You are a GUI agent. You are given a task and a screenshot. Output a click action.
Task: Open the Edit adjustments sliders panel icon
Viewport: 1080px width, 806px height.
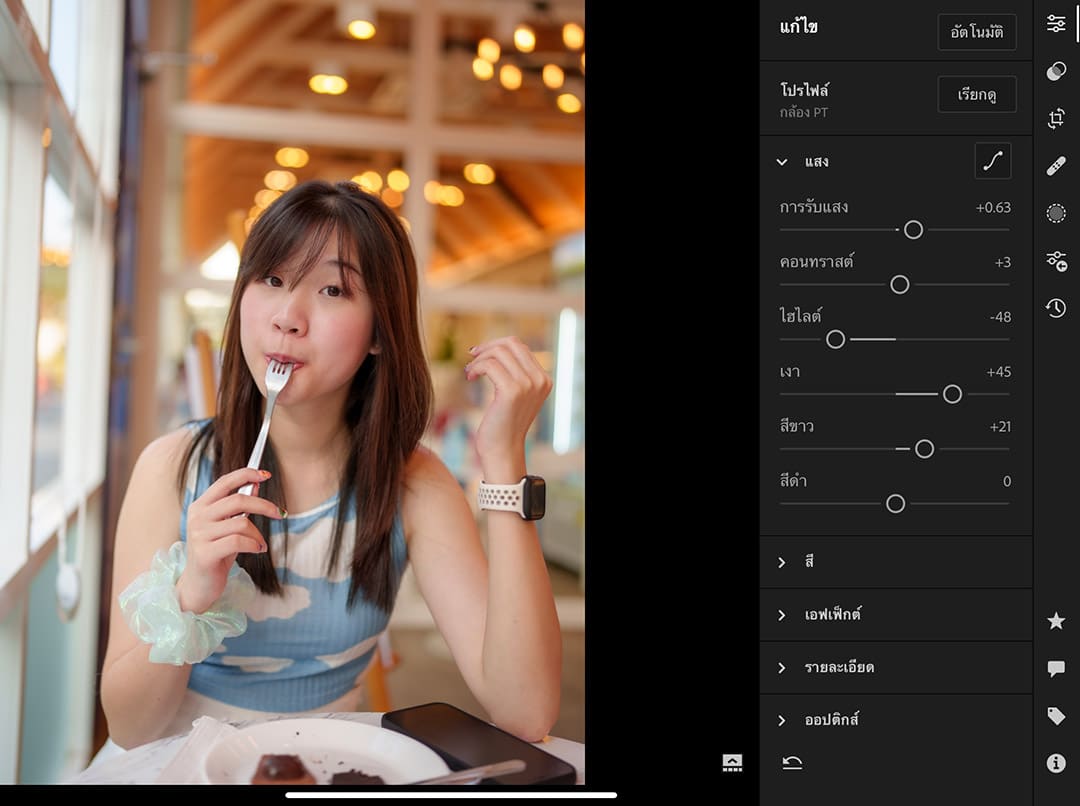click(1056, 23)
